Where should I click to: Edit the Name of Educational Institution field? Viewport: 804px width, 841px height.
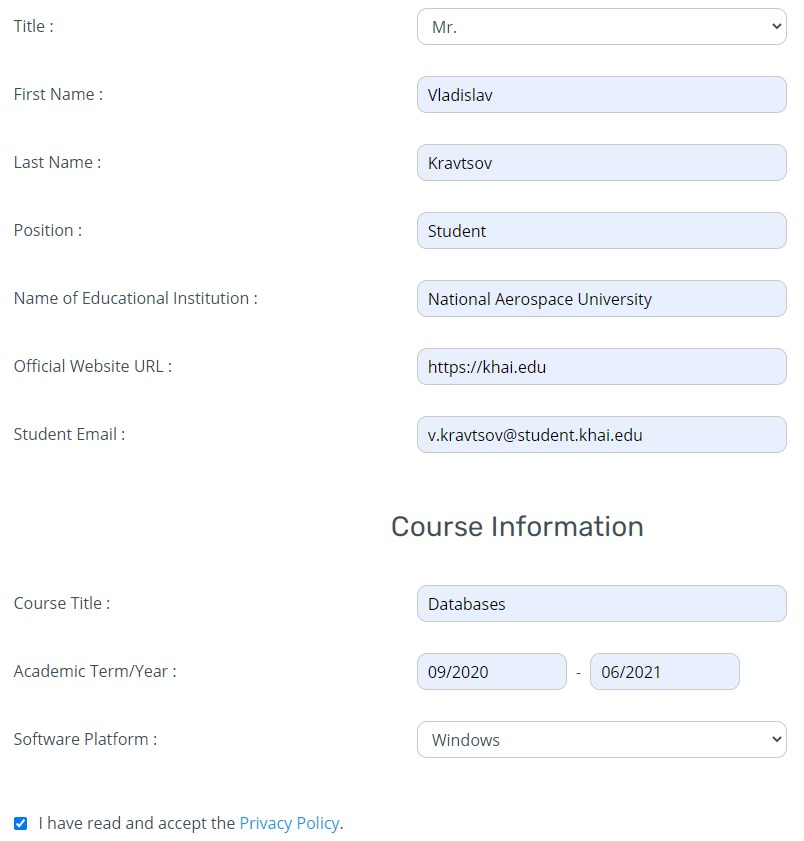601,298
